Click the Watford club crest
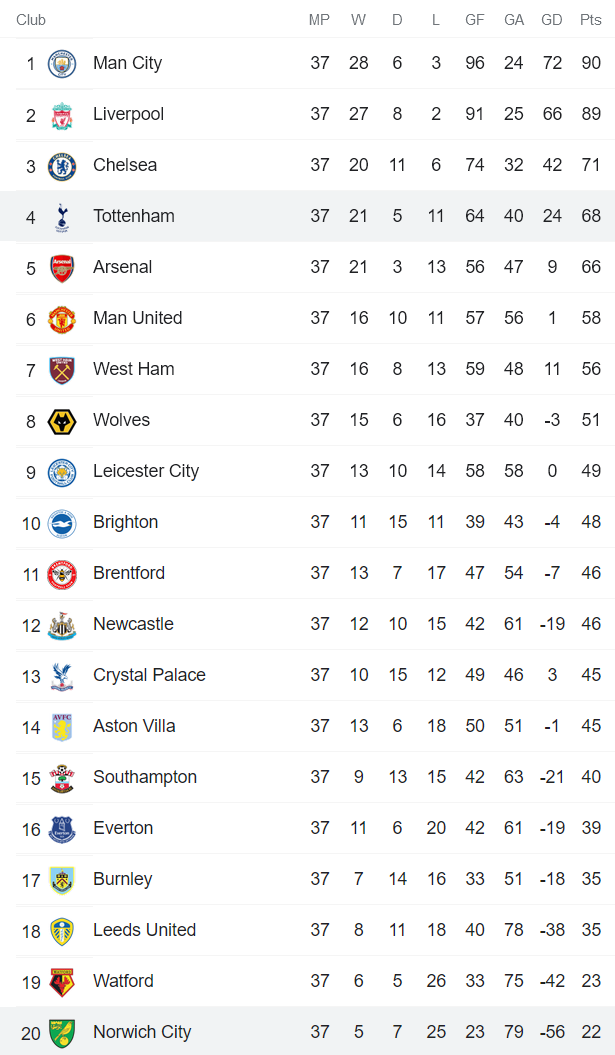The image size is (615, 1055). (62, 982)
